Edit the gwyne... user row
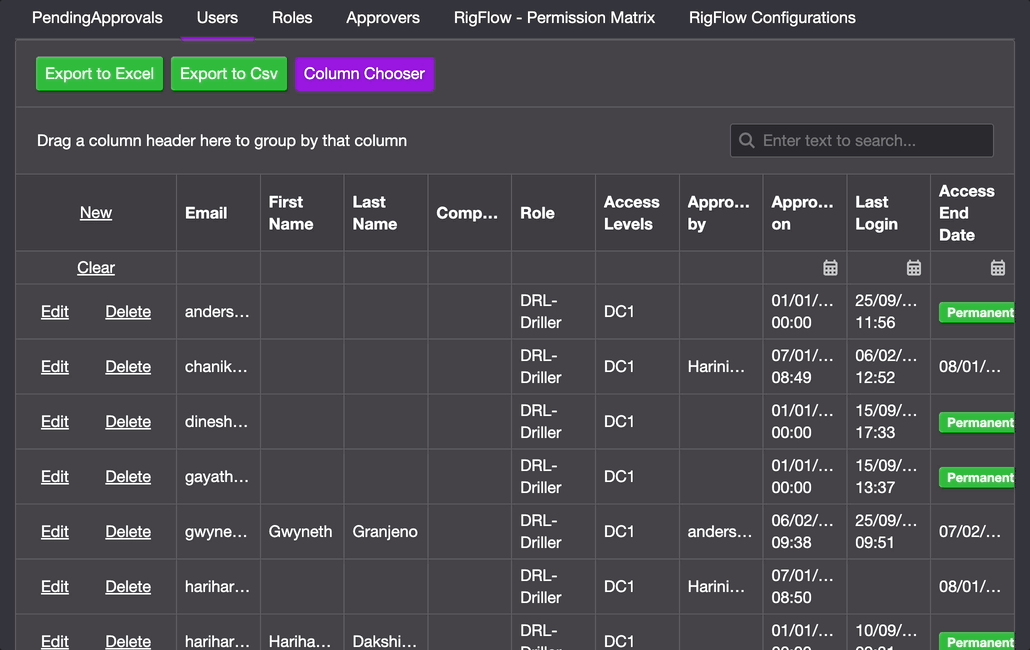 click(55, 532)
